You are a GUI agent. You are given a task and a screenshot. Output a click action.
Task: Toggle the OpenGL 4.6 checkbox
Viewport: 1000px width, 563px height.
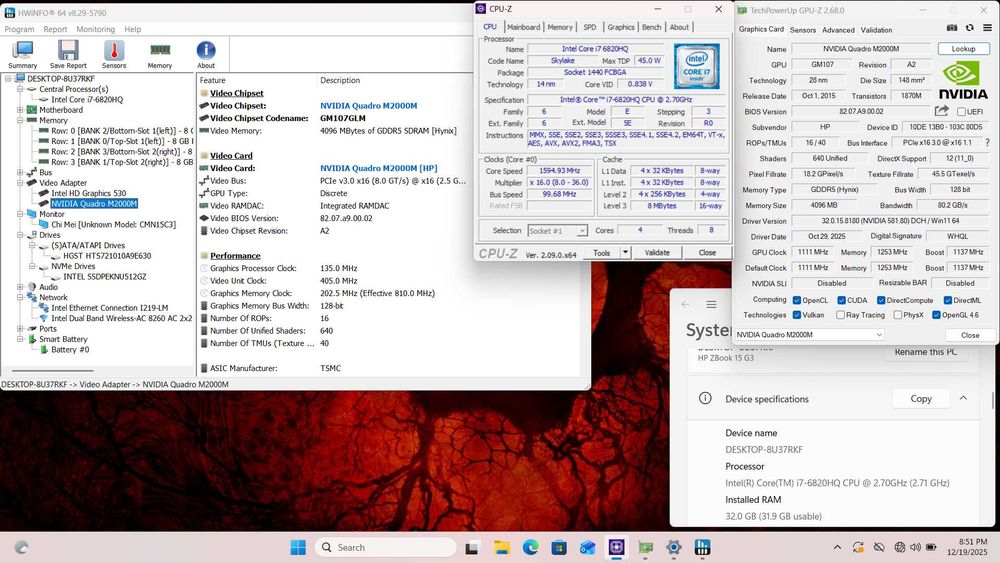936,315
